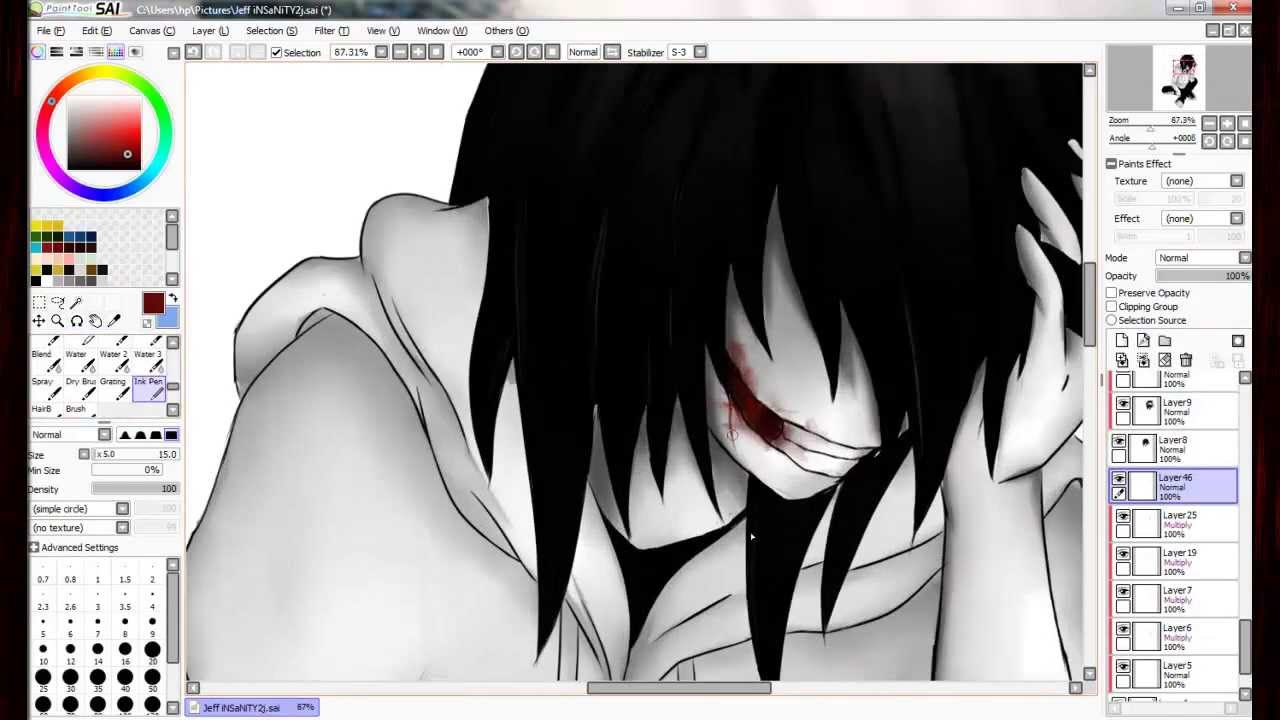
Task: Open the Canvas menu
Action: coord(152,31)
